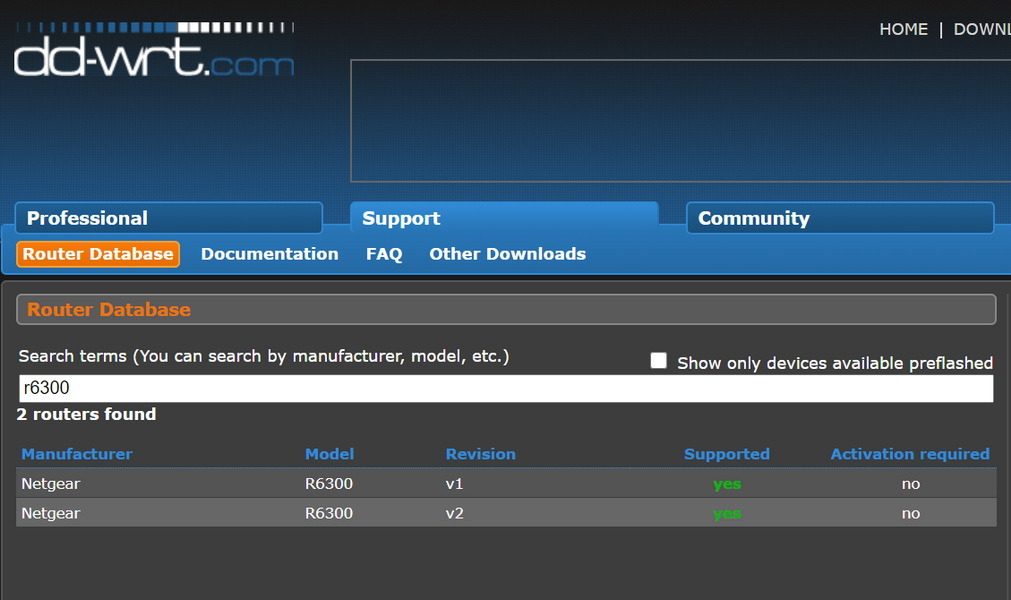Click R6300 model in v1 row

click(x=329, y=483)
